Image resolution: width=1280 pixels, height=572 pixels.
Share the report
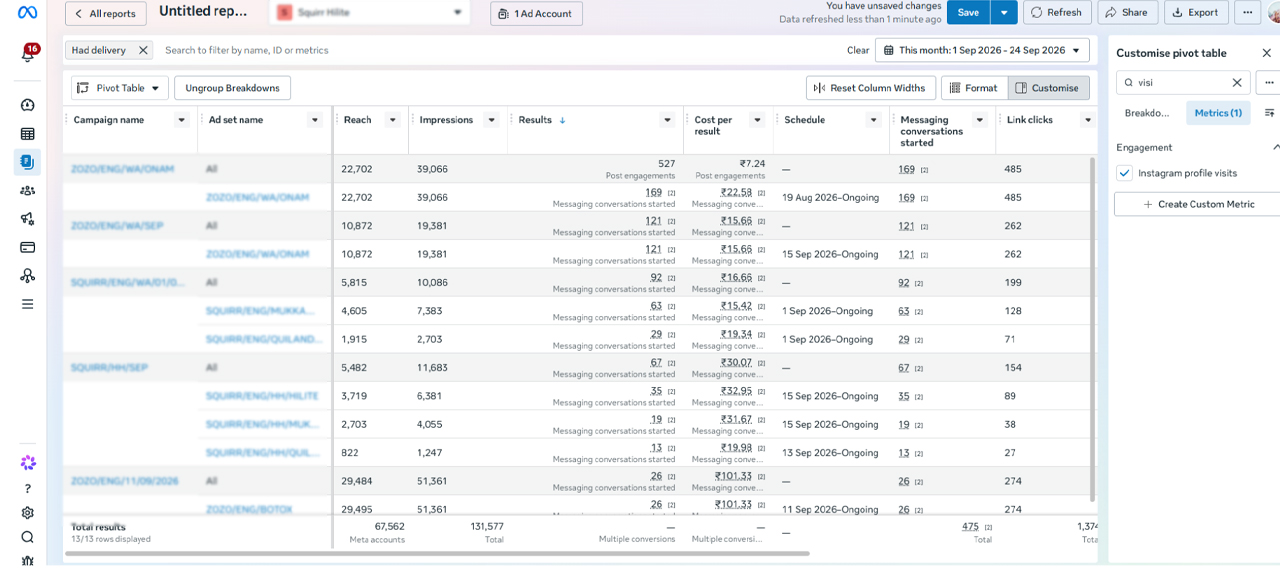click(x=1128, y=13)
